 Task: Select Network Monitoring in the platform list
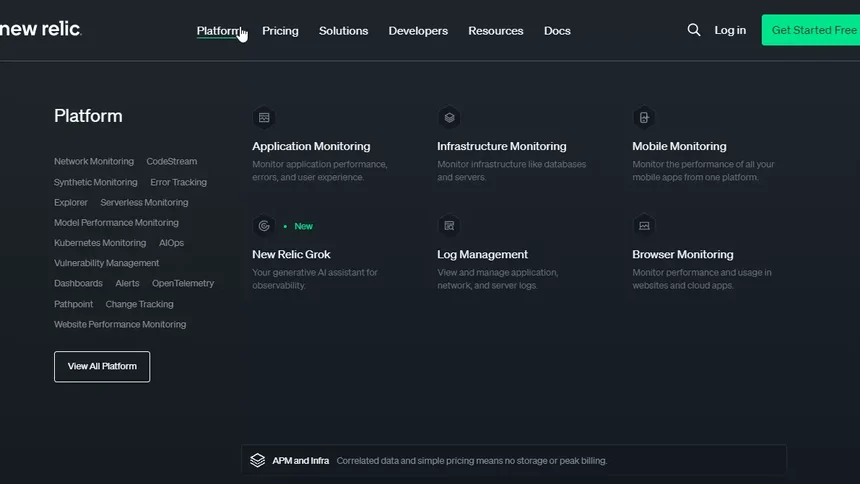coord(94,161)
